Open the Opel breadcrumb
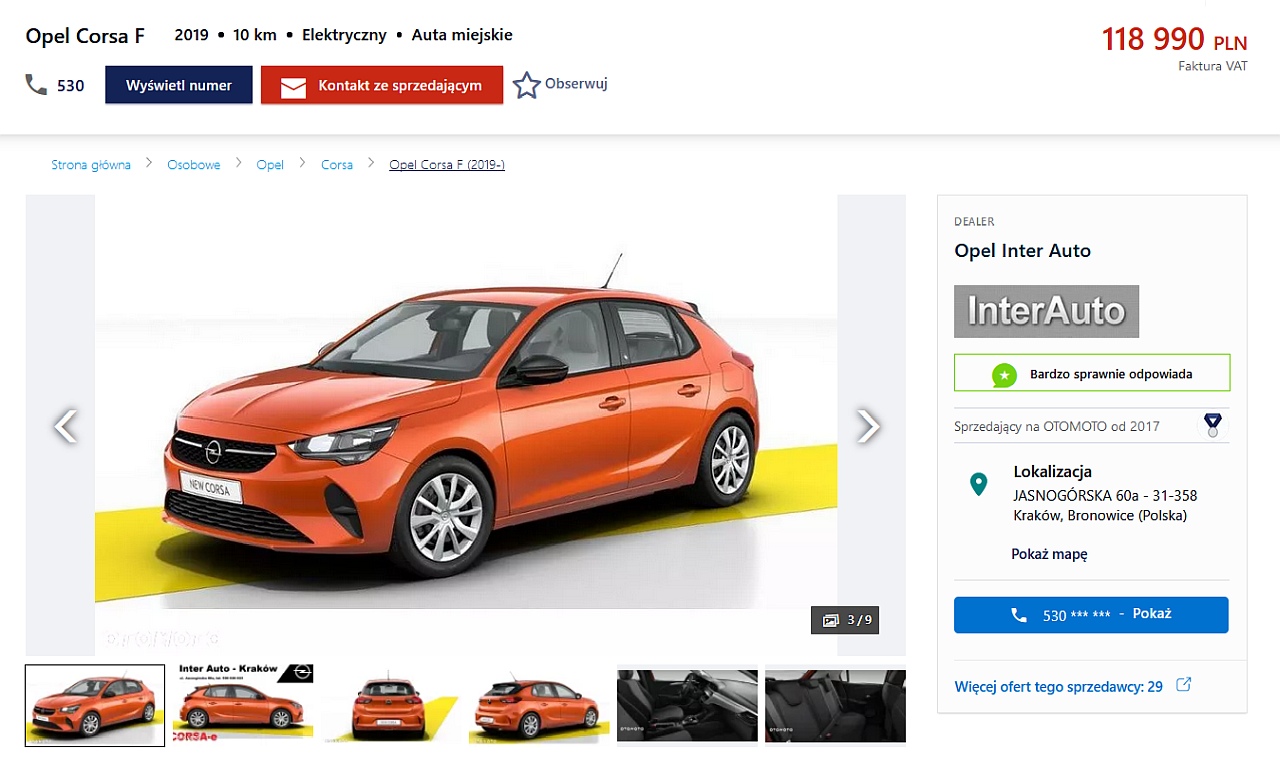 click(270, 165)
